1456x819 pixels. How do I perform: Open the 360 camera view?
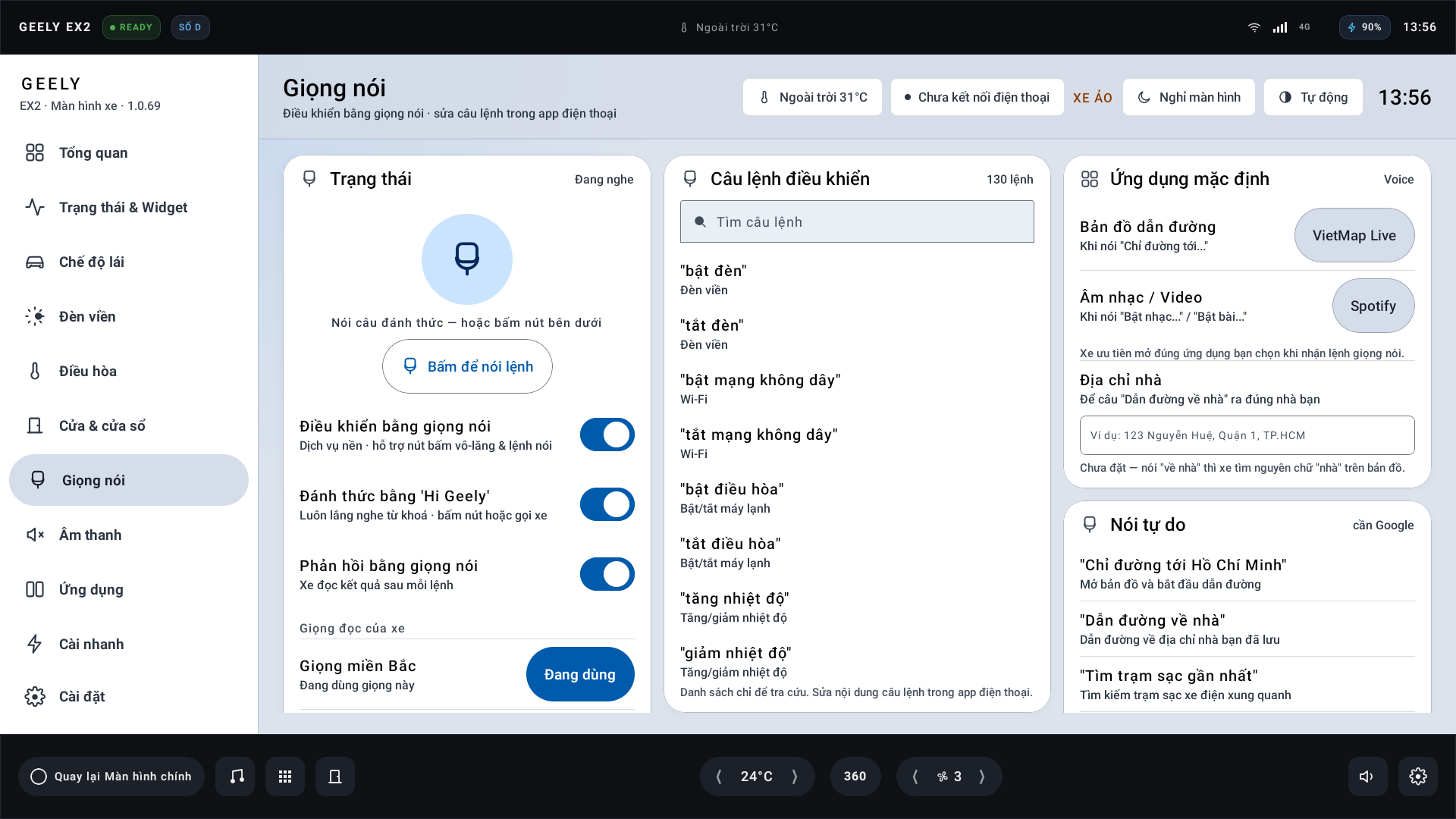(x=855, y=776)
